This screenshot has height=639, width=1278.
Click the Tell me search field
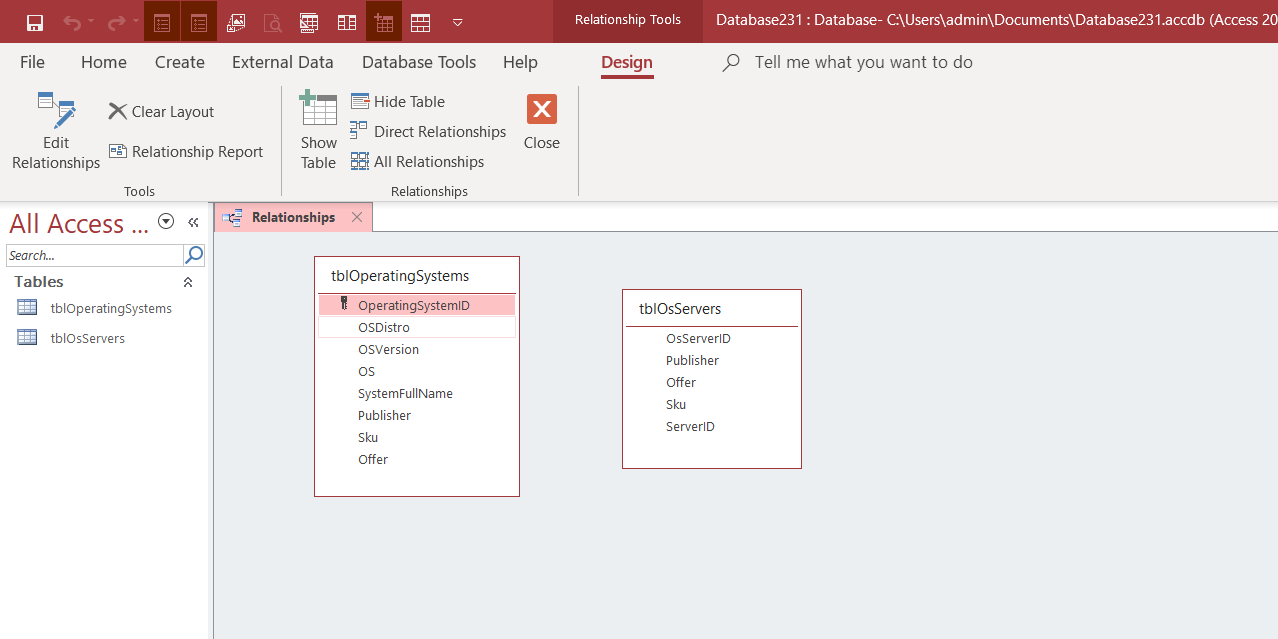863,62
